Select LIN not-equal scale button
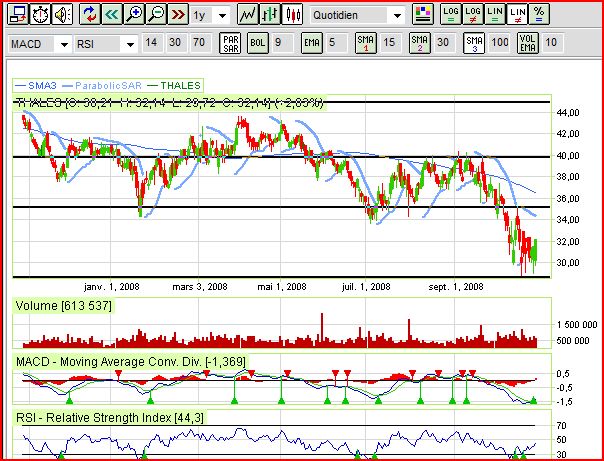The width and height of the screenshot is (604, 461). click(517, 15)
